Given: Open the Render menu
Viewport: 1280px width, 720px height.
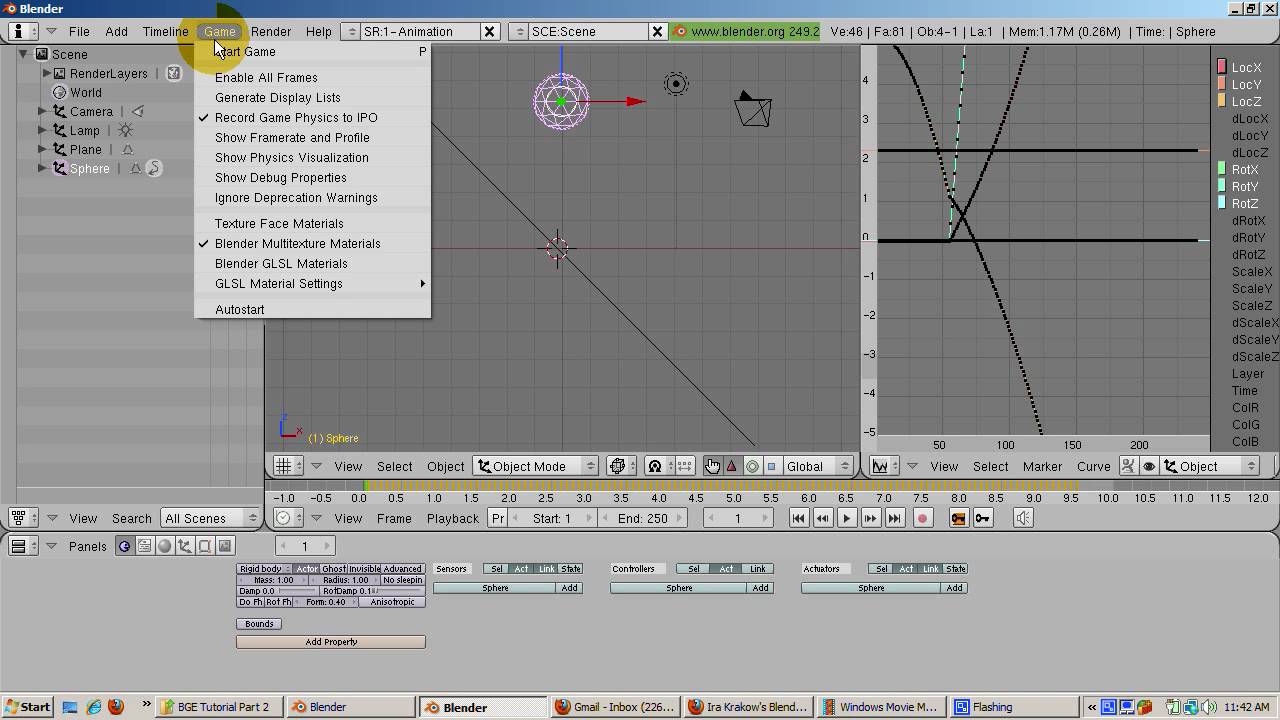Looking at the screenshot, I should 271,31.
